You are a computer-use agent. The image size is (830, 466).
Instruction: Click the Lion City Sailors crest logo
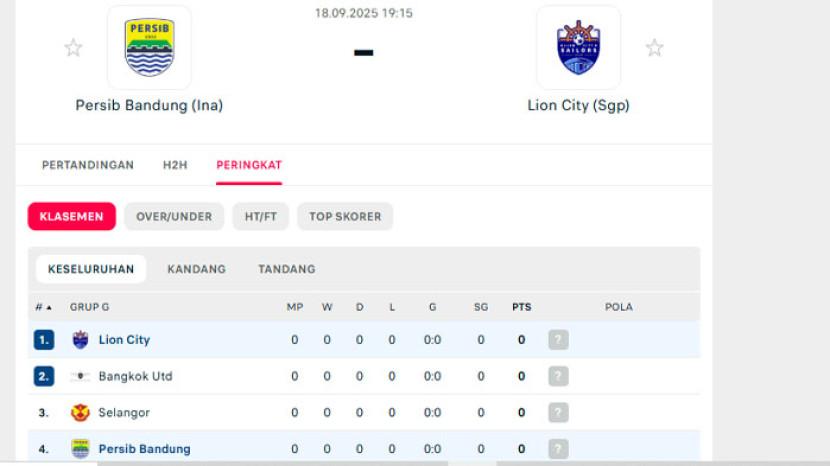(x=578, y=47)
